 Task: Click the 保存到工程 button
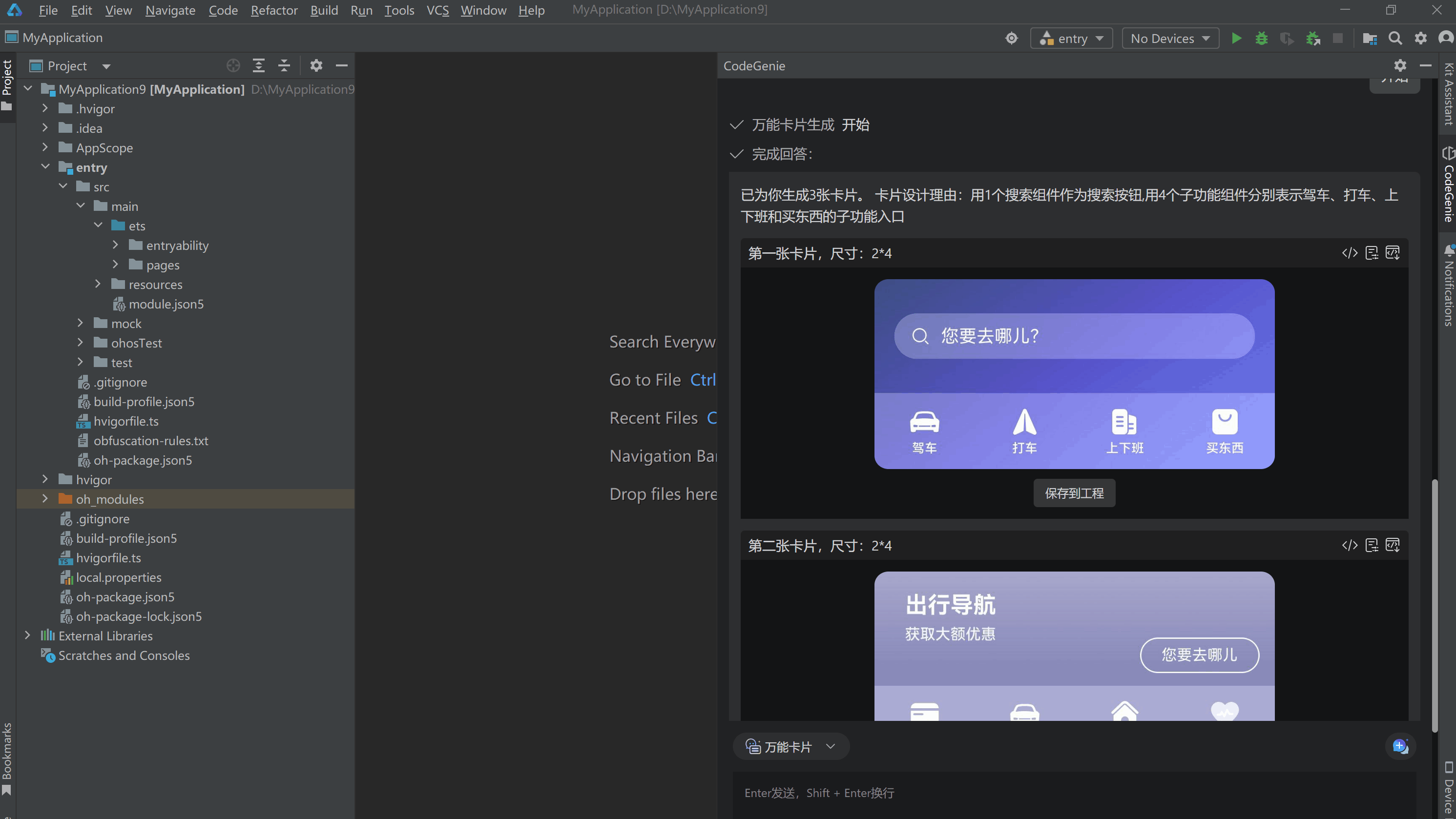pyautogui.click(x=1074, y=493)
